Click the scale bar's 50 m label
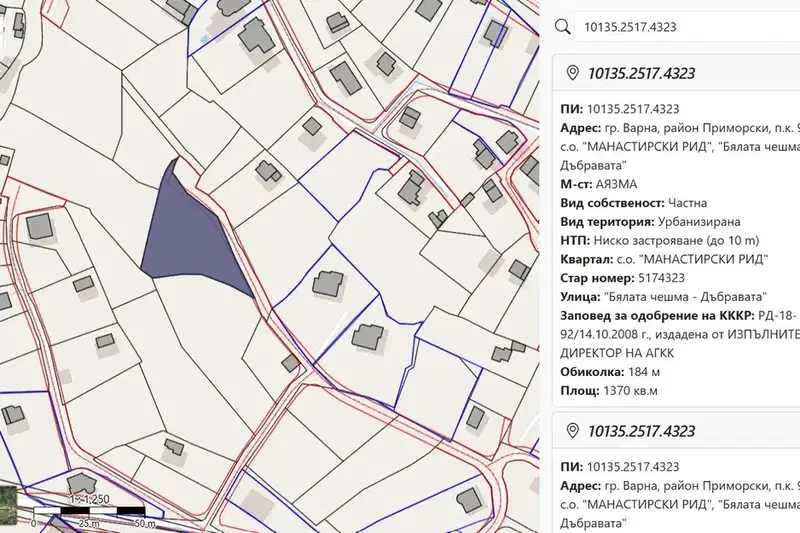The image size is (800, 533). 145,523
